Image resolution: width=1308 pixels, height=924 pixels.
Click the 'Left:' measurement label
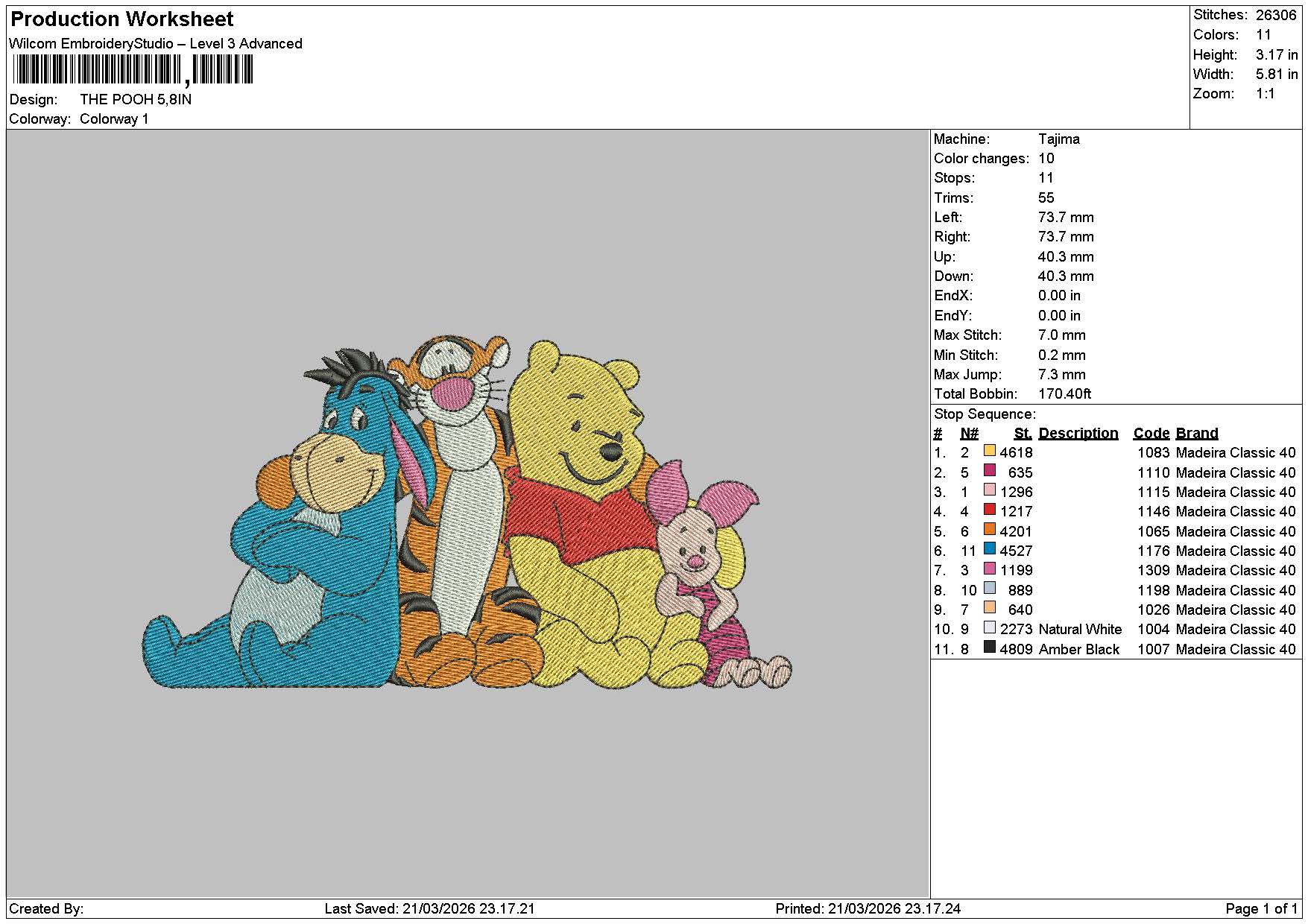pyautogui.click(x=948, y=218)
